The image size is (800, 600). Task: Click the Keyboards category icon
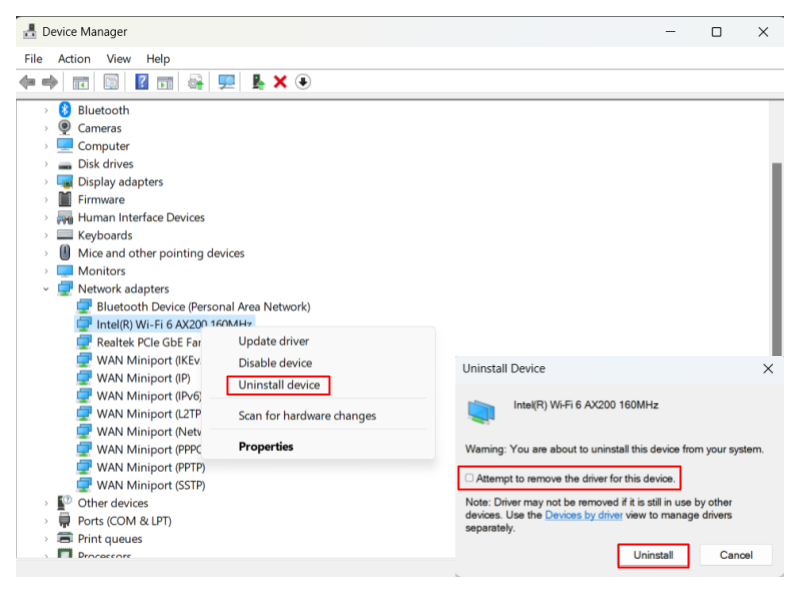coord(65,235)
